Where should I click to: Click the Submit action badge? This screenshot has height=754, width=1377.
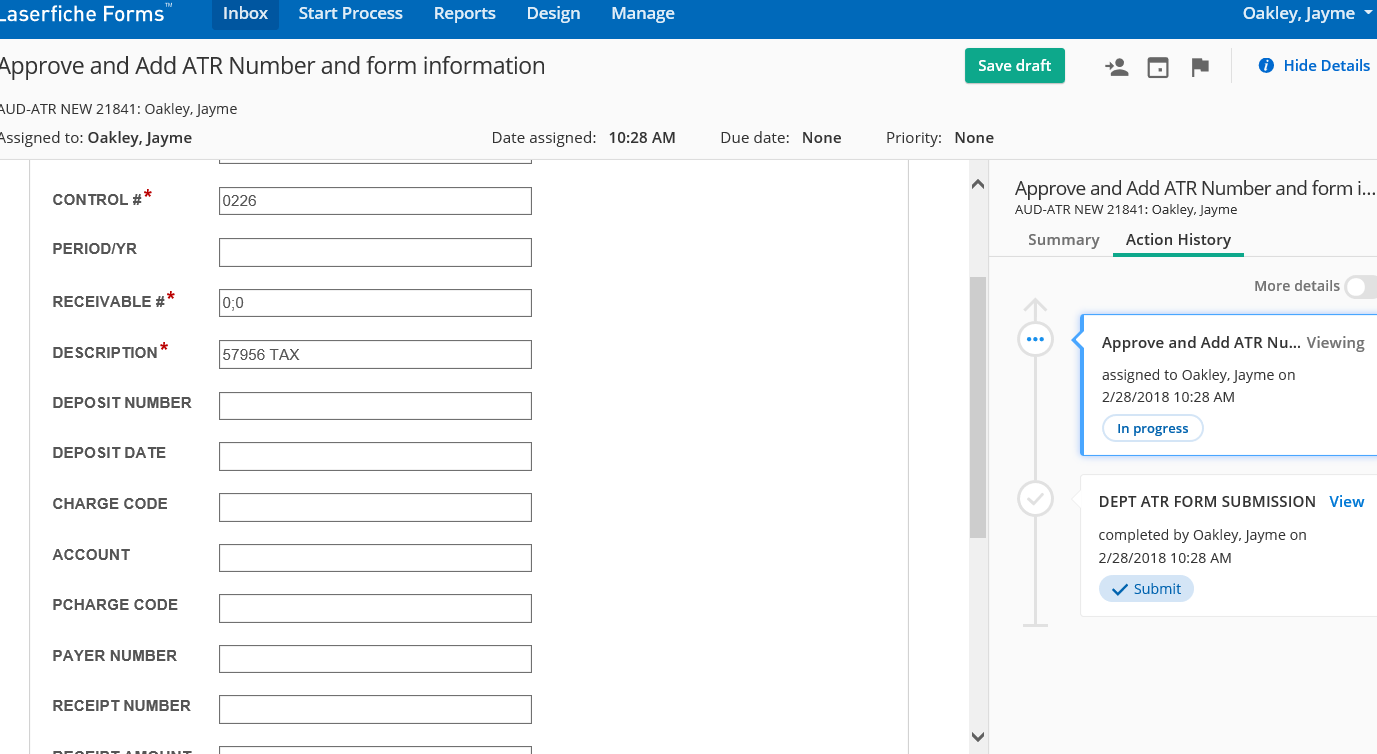coord(1146,589)
